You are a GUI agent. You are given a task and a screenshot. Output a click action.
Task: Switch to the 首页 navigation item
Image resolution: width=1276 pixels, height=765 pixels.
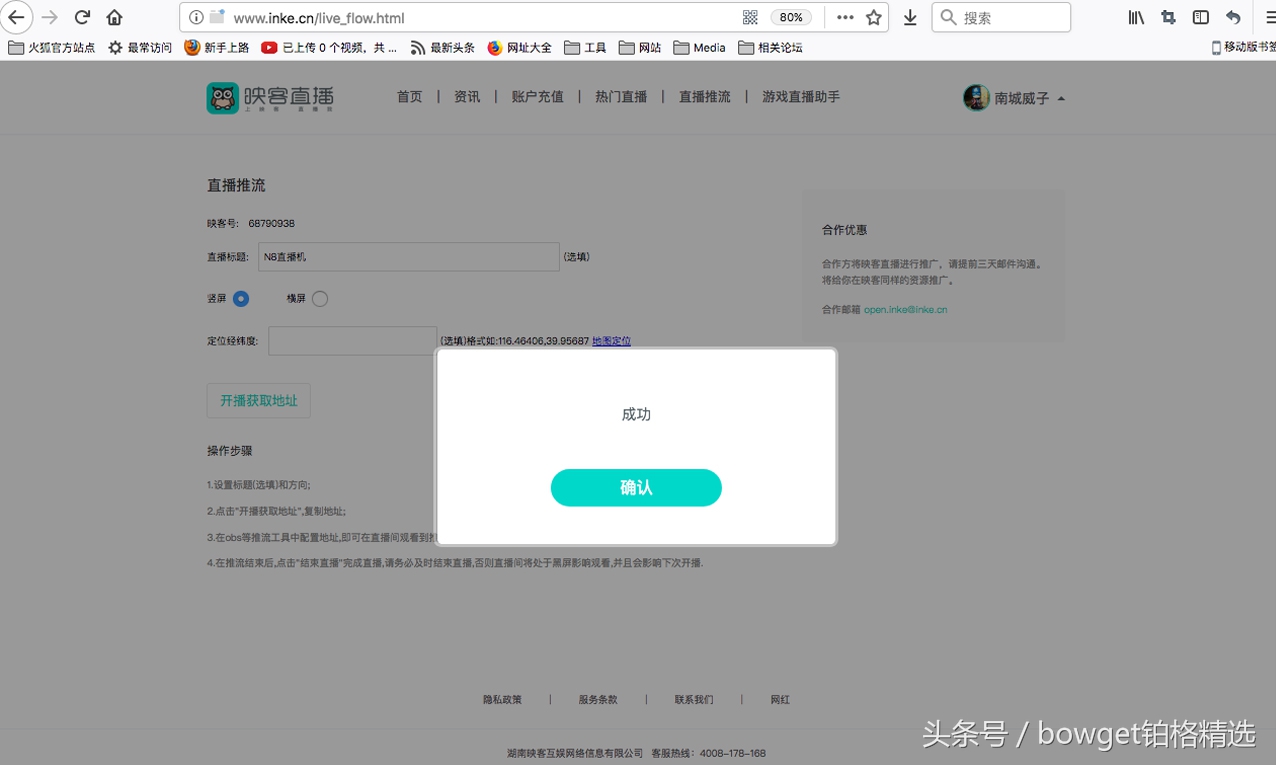(409, 97)
